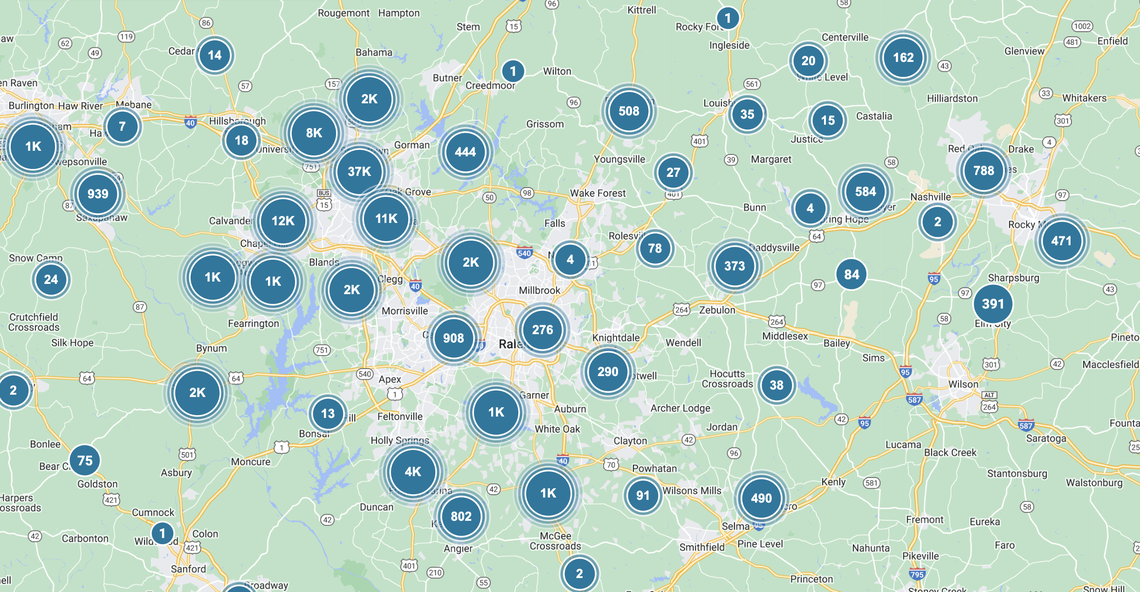Open the 12K cluster near Chapel Hill
This screenshot has width=1140, height=592.
283,221
